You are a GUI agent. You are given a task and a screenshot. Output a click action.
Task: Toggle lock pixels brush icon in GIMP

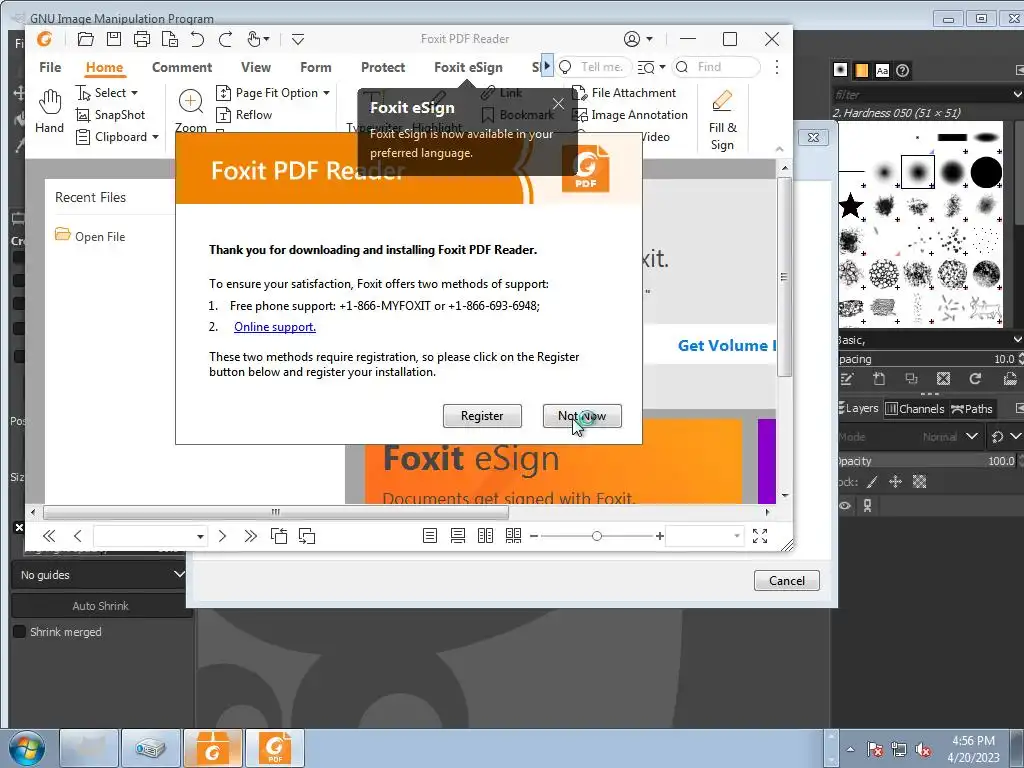pyautogui.click(x=872, y=482)
